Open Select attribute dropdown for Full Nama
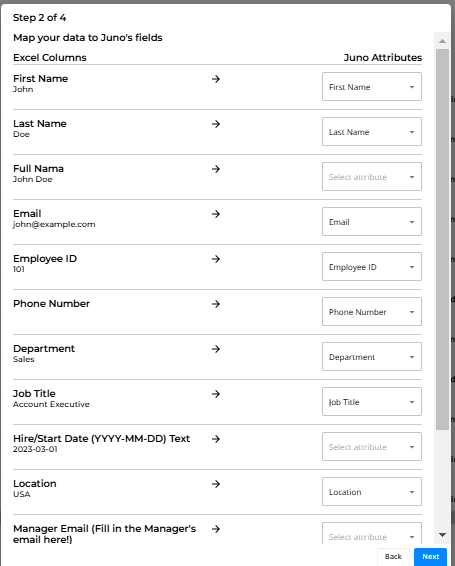The height and width of the screenshot is (566, 455). click(372, 177)
